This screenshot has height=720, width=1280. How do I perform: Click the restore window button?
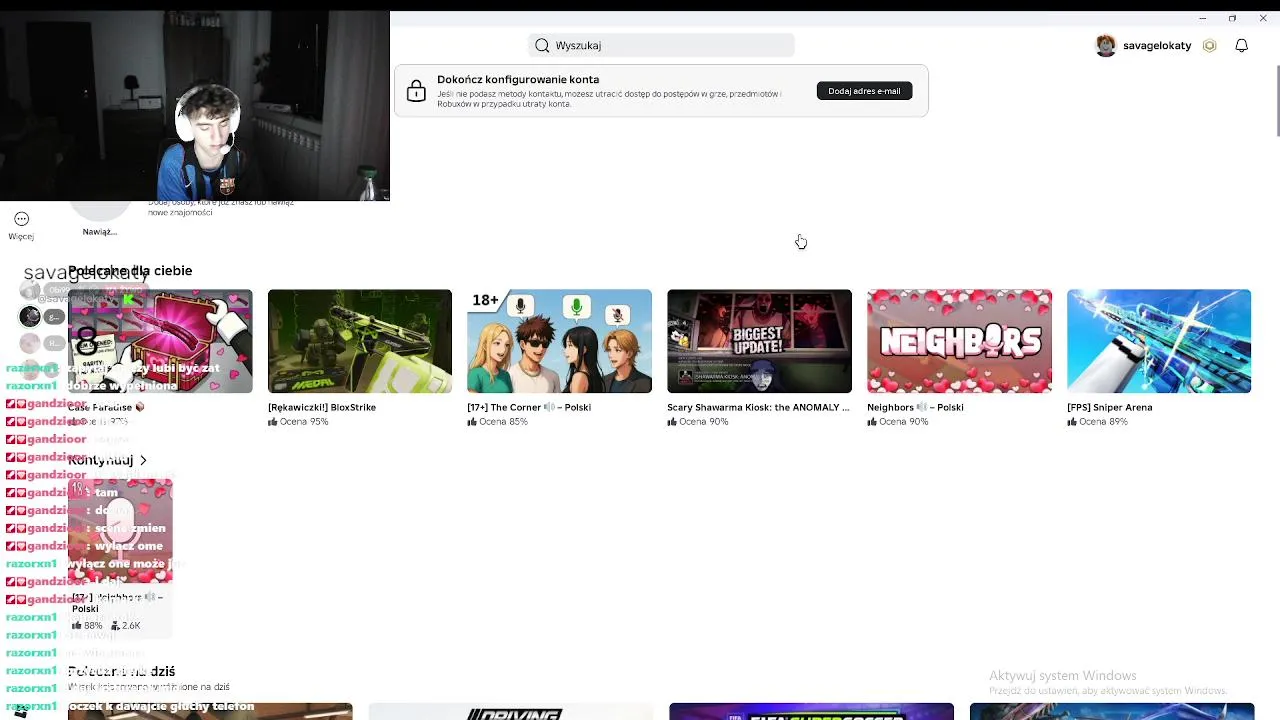point(1232,18)
